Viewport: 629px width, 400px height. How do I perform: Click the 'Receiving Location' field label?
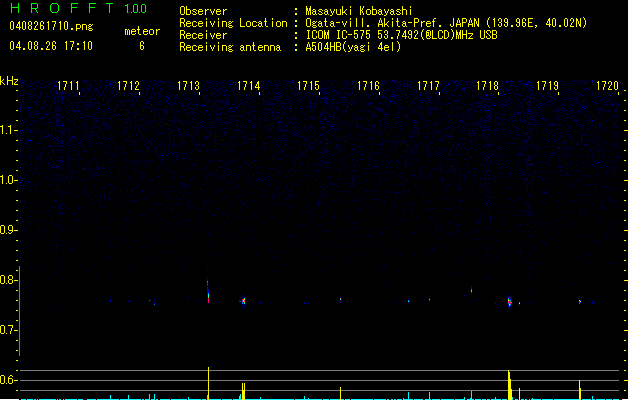click(233, 23)
